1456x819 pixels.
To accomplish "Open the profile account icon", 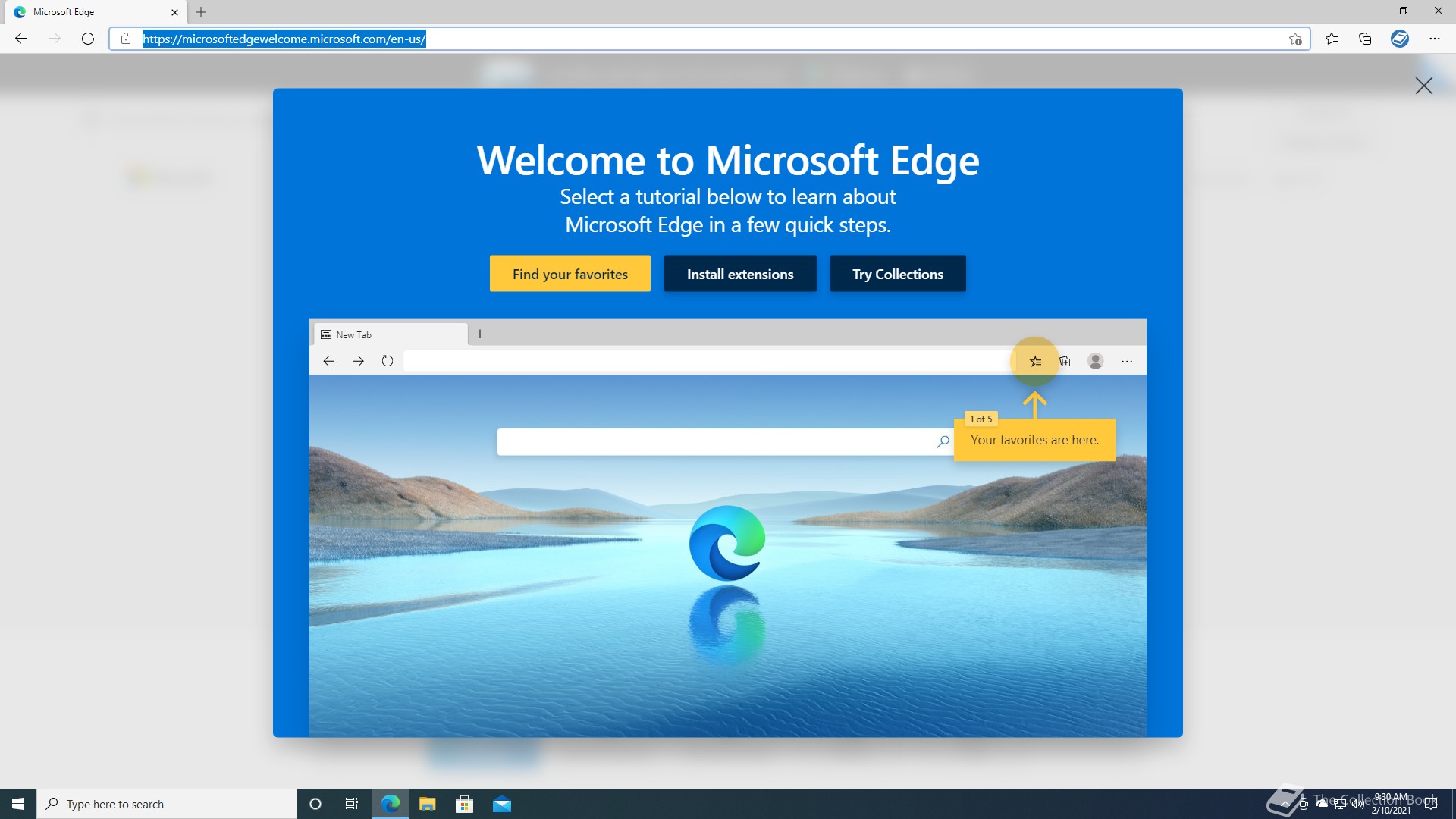I will tap(1400, 39).
